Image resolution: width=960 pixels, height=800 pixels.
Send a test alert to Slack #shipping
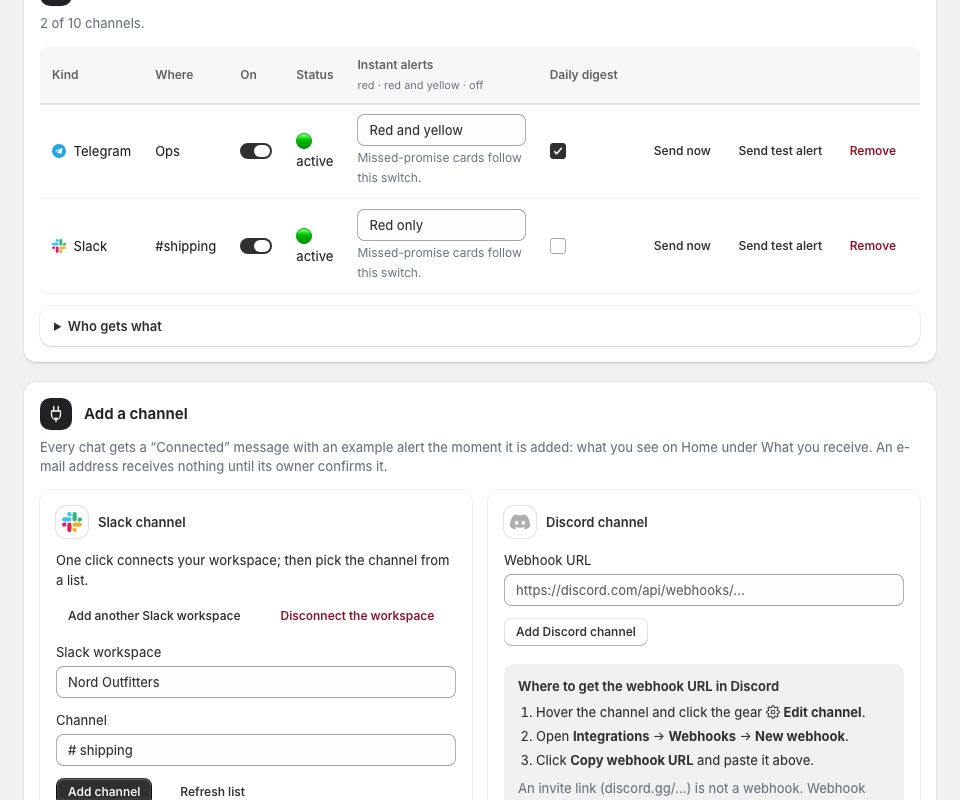pos(780,246)
